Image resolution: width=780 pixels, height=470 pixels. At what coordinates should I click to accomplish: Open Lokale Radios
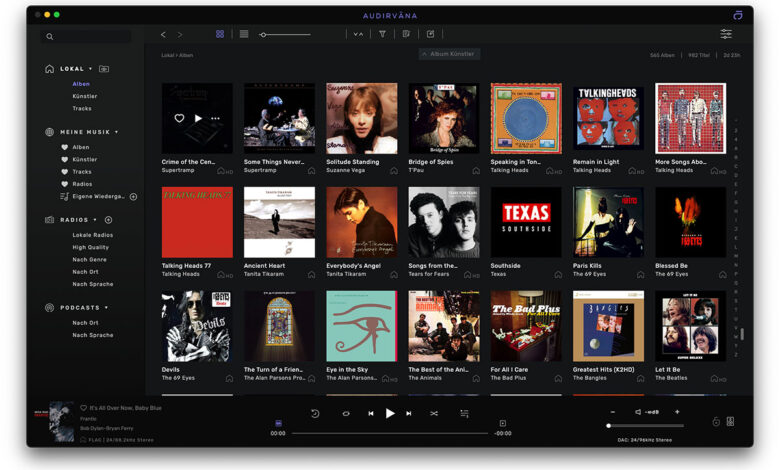pyautogui.click(x=93, y=235)
